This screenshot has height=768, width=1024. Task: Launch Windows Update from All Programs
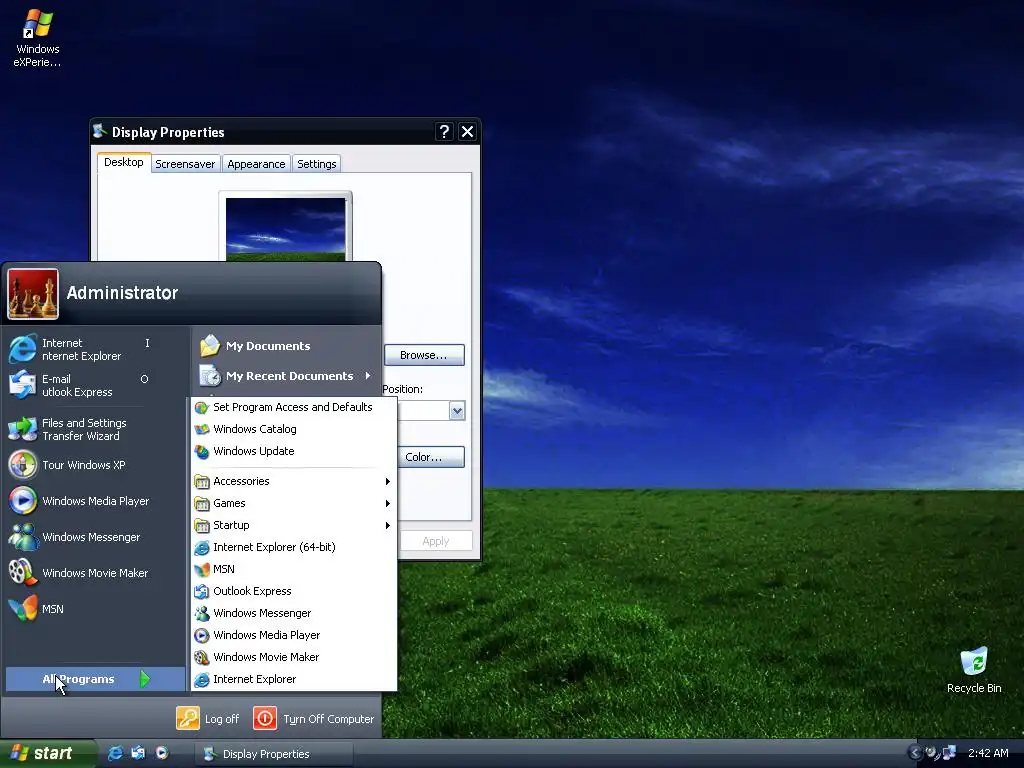pos(294,451)
